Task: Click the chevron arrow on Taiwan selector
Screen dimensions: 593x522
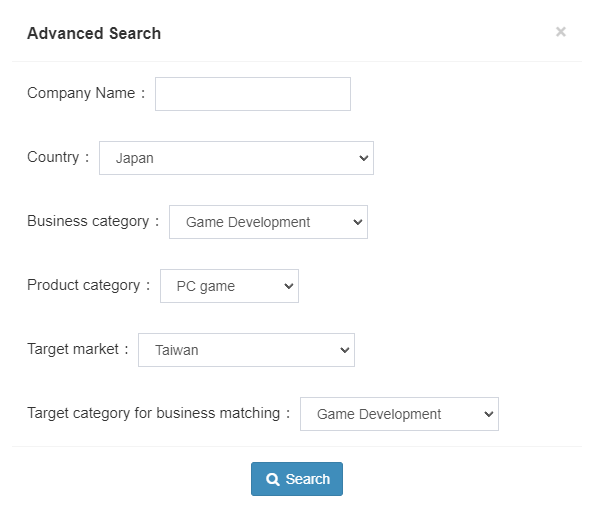Action: point(345,350)
